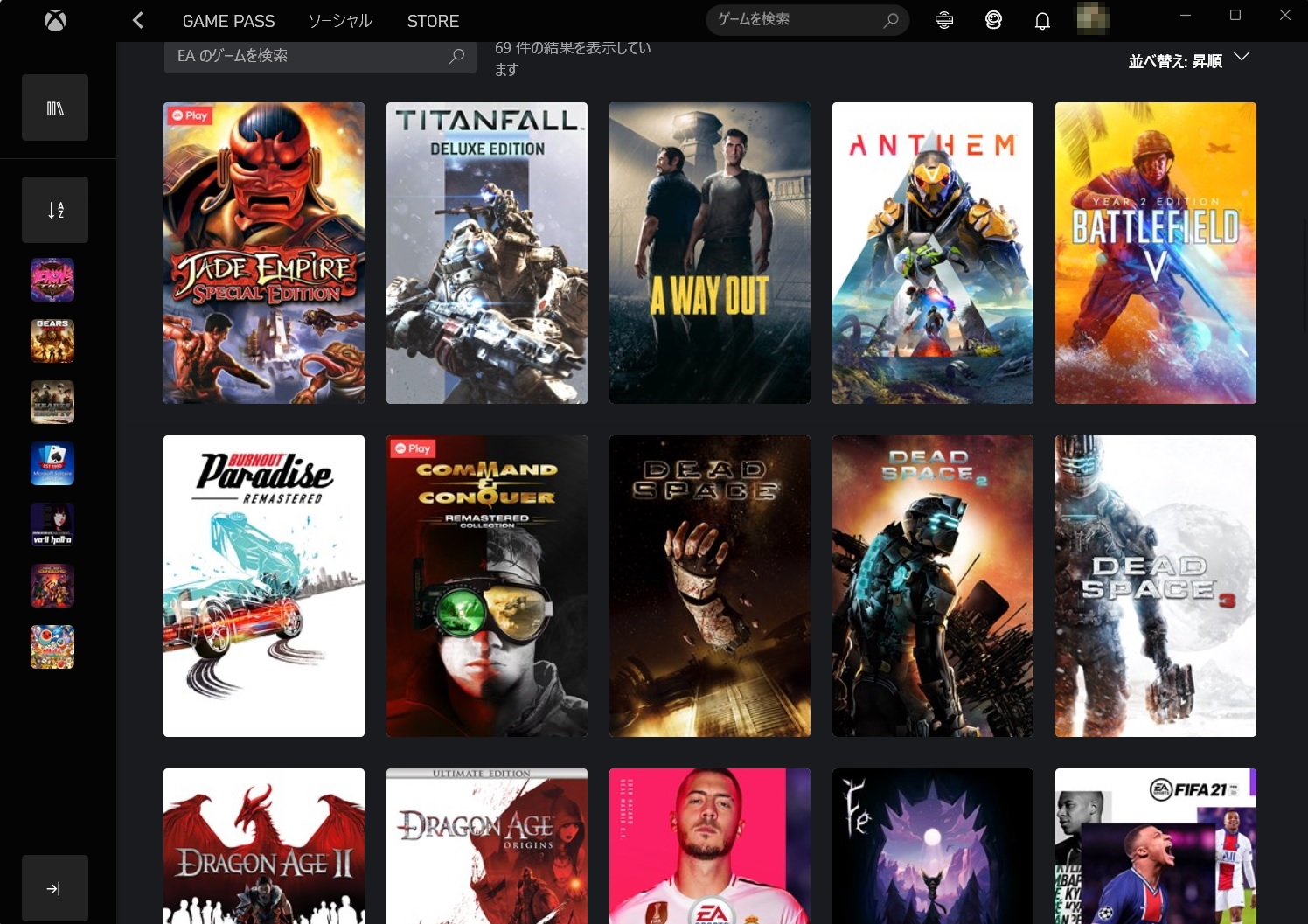Screen dimensions: 1308x924
Task: Open Dead Space 3 tile
Action: click(1156, 586)
